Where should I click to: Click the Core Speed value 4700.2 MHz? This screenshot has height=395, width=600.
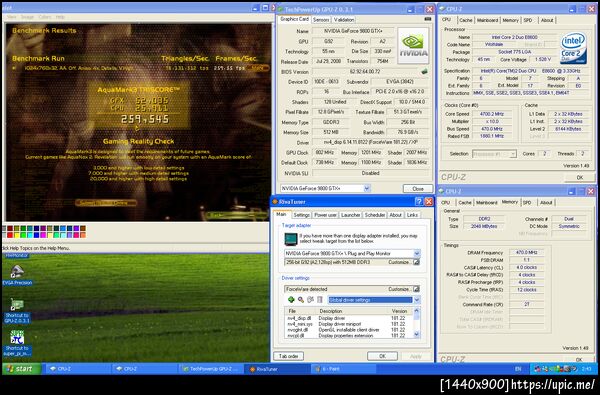[492, 114]
